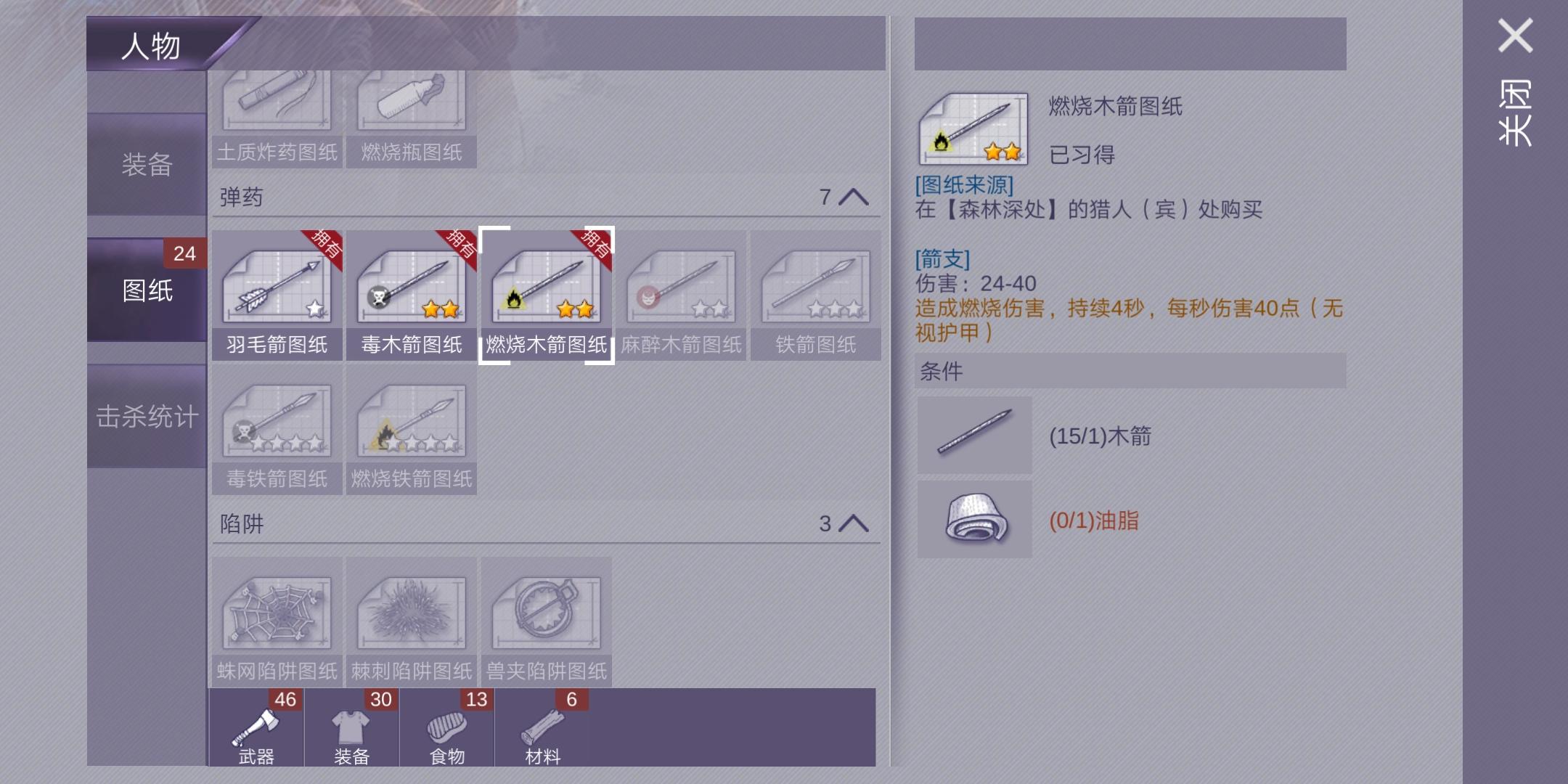Select the 毒木箭图纸 blueprint icon
The width and height of the screenshot is (1568, 784).
click(x=412, y=295)
